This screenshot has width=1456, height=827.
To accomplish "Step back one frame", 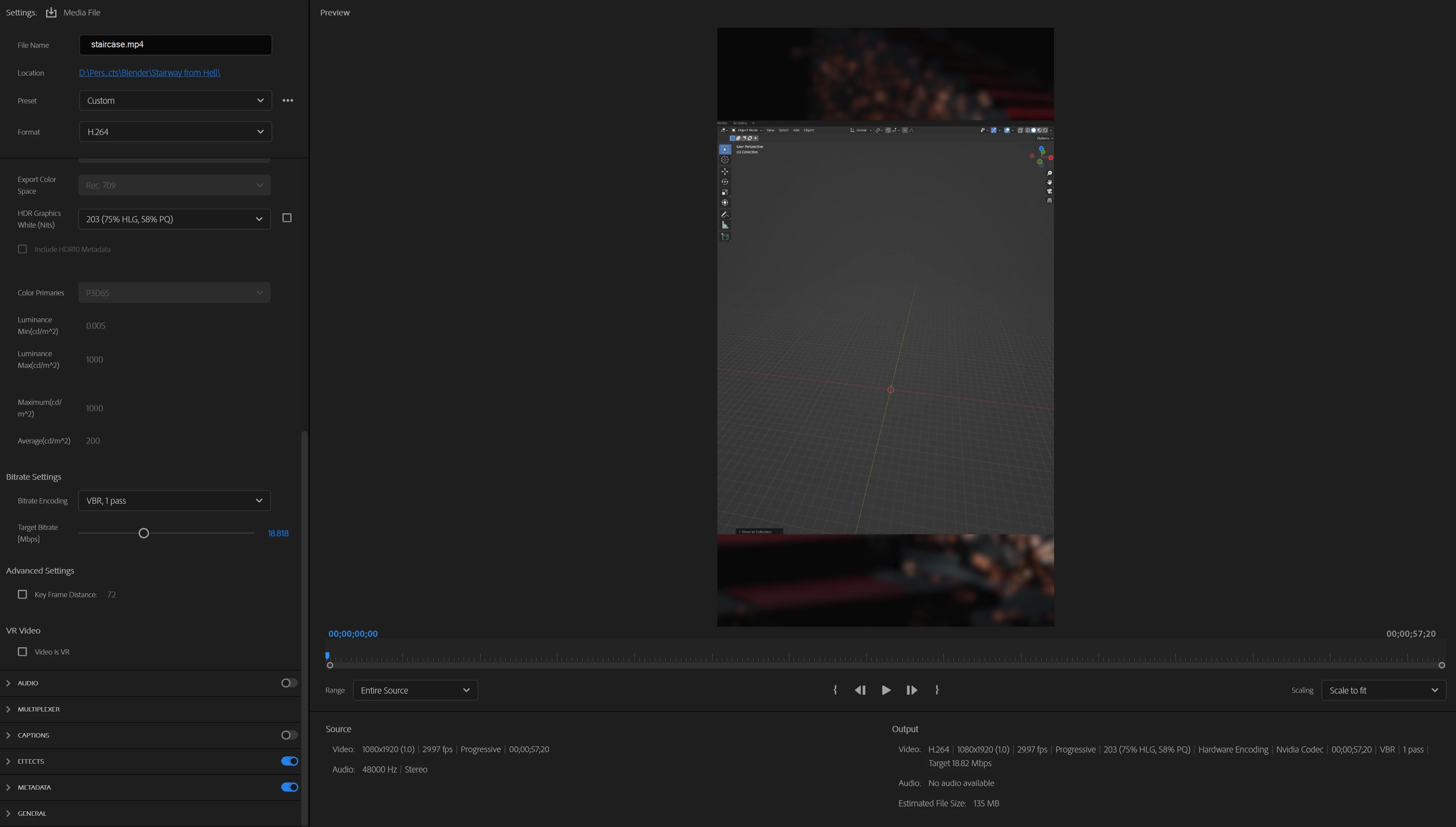I will click(x=860, y=690).
